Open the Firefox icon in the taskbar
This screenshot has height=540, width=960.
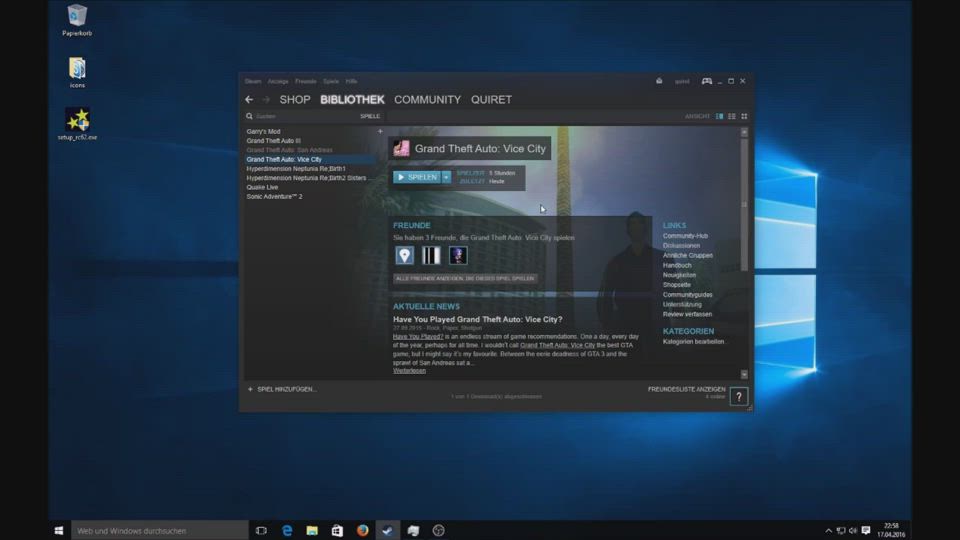362,530
